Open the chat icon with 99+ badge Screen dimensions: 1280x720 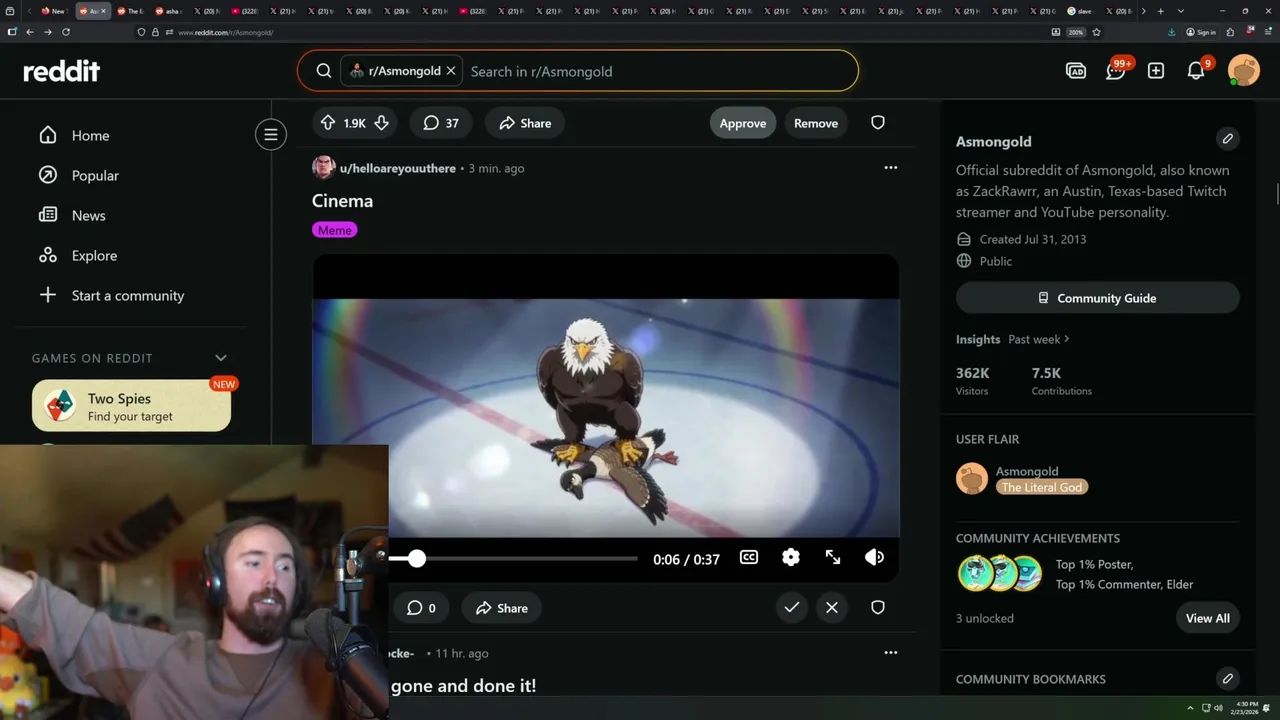1116,71
